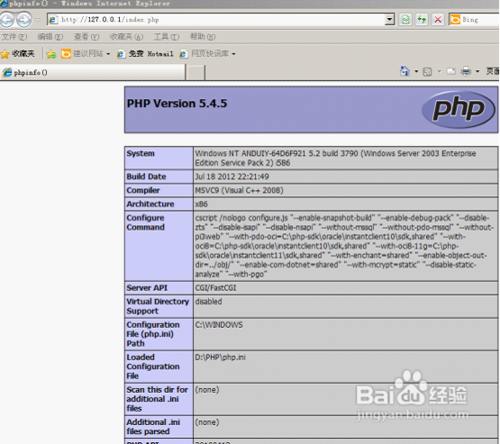
Task: Click the add to favorites bar icon
Action: pos(51,54)
